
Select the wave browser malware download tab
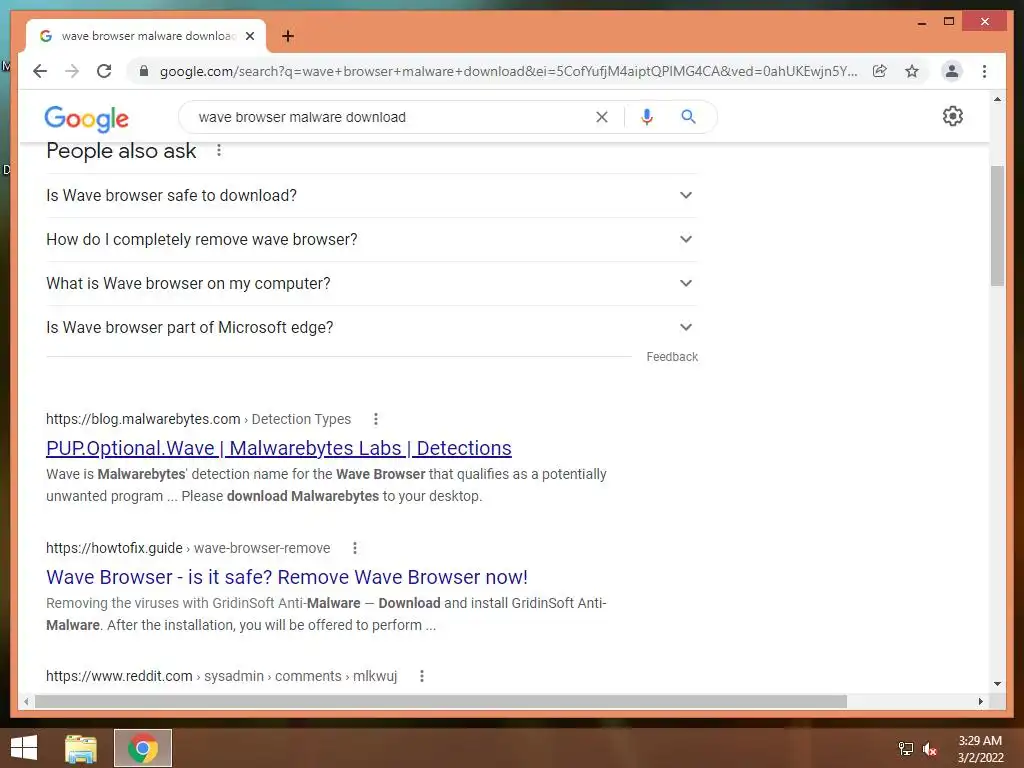coord(146,36)
